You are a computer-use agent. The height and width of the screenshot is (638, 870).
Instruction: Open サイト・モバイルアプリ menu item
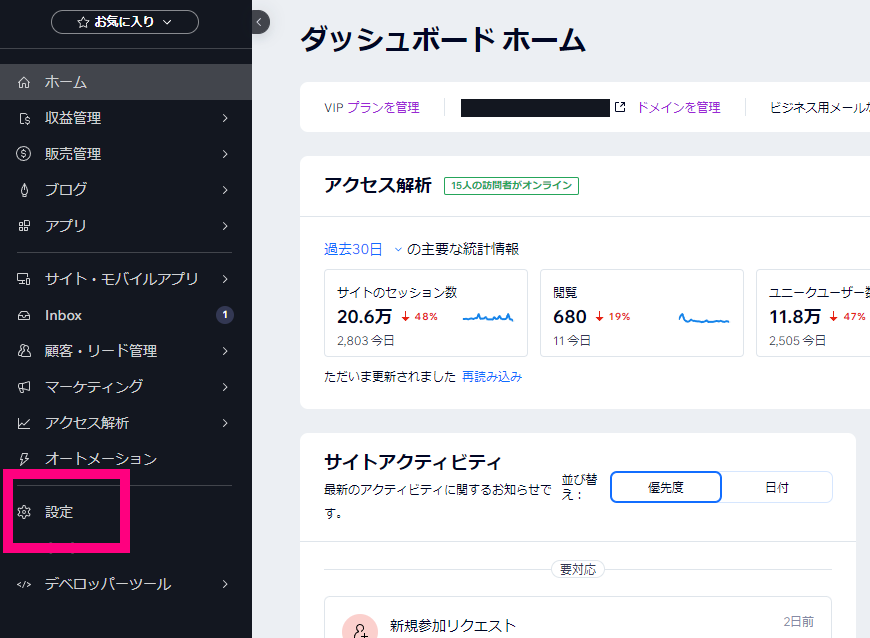126,279
